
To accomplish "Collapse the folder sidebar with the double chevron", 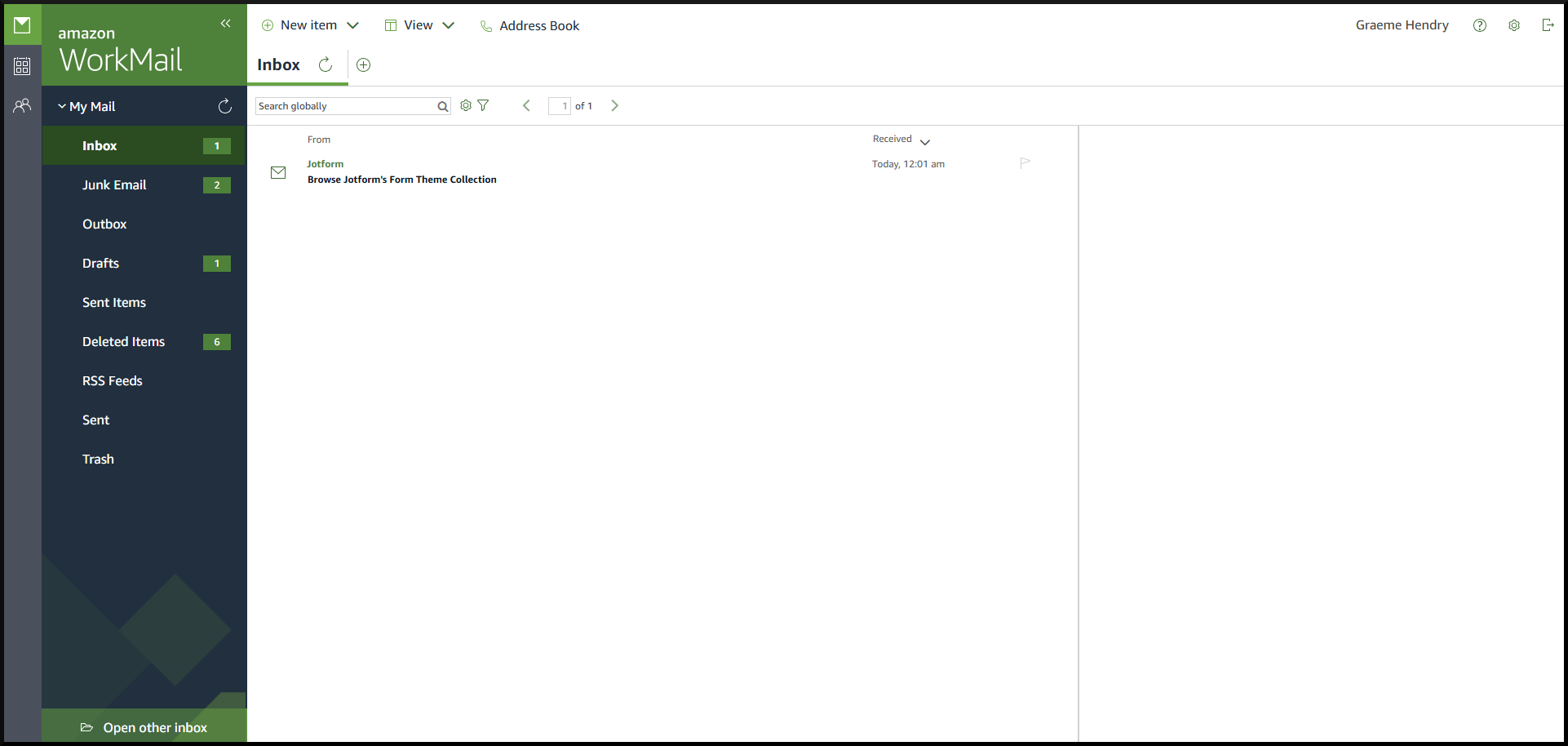I will click(225, 24).
